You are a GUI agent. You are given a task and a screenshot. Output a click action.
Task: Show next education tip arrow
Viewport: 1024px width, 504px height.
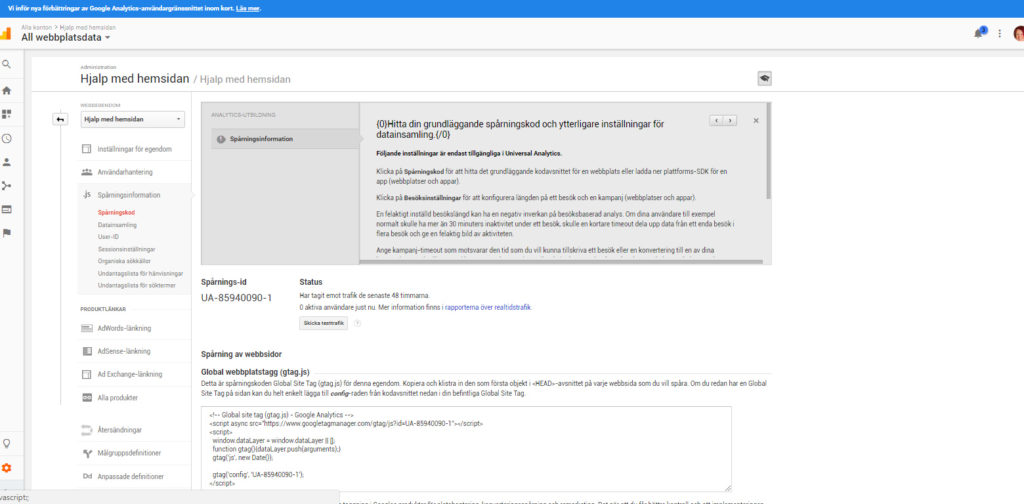click(730, 121)
